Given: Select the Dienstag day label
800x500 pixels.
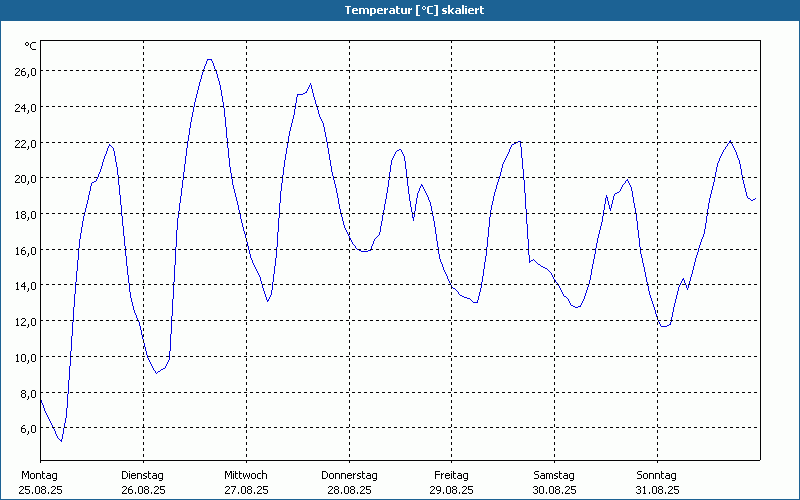Looking at the screenshot, I should tap(143, 475).
